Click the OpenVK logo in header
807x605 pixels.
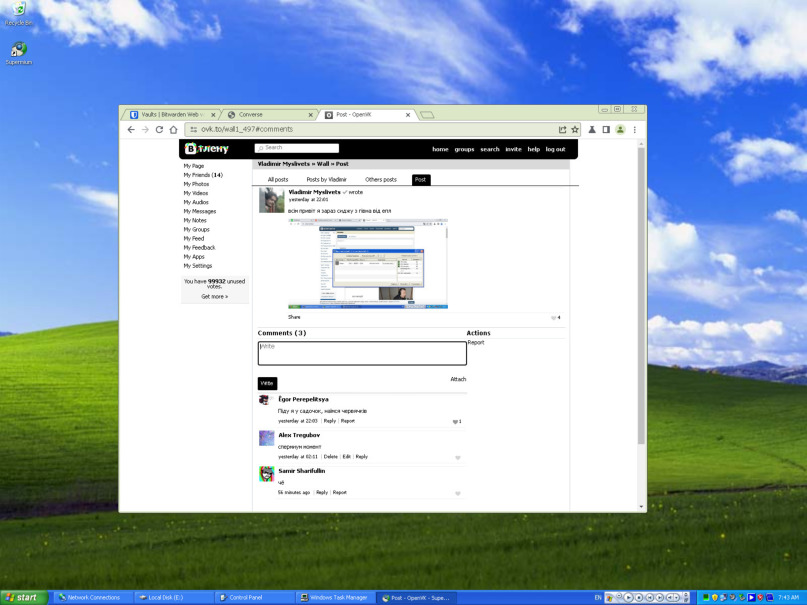tap(207, 149)
